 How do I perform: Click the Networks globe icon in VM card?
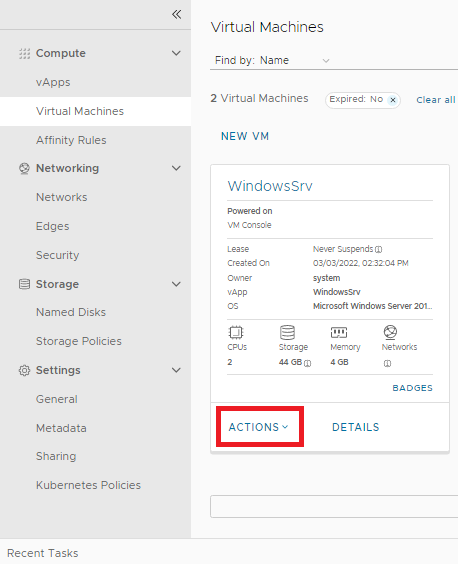pyautogui.click(x=390, y=332)
